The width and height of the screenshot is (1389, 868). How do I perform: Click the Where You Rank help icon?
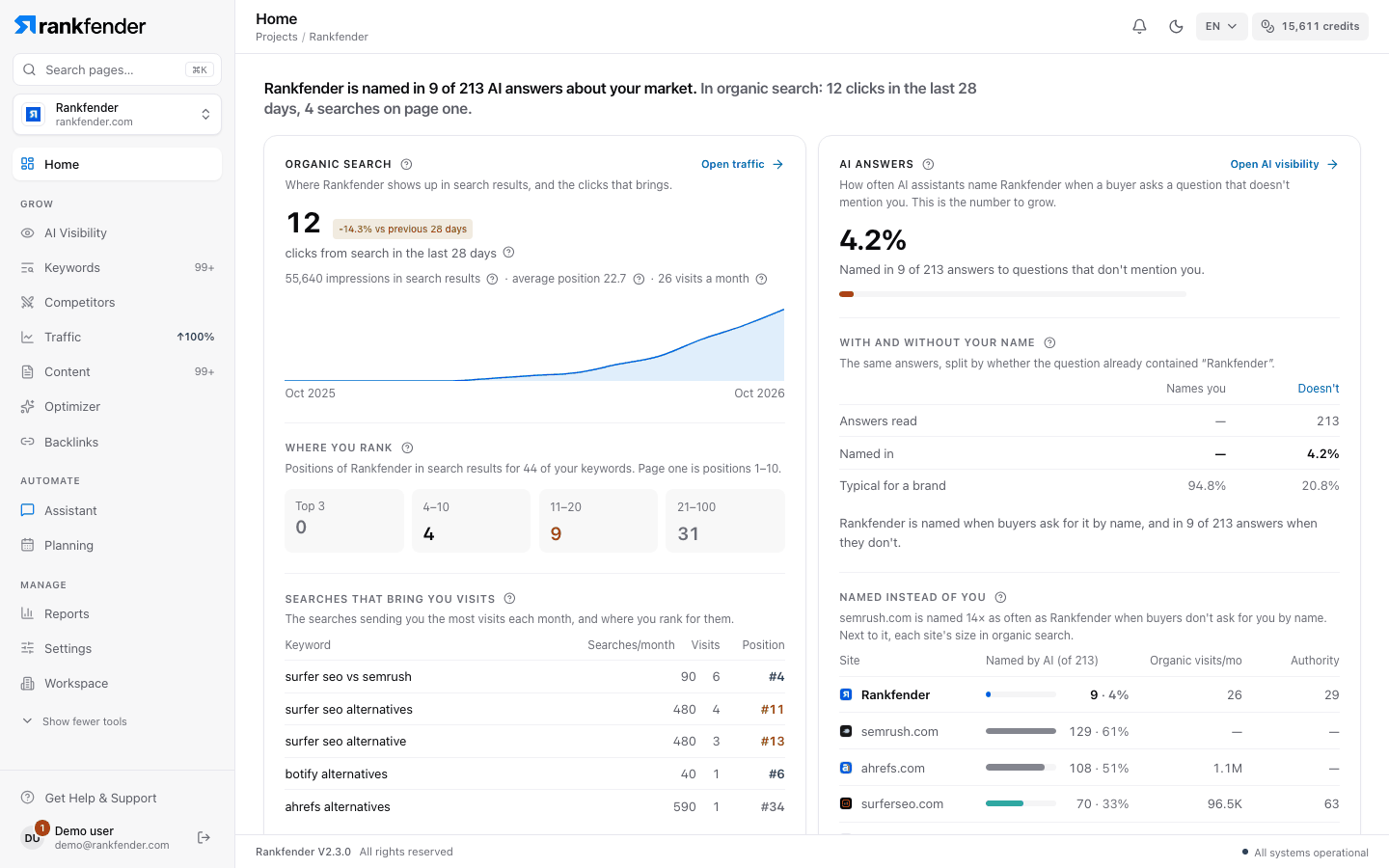click(x=407, y=448)
